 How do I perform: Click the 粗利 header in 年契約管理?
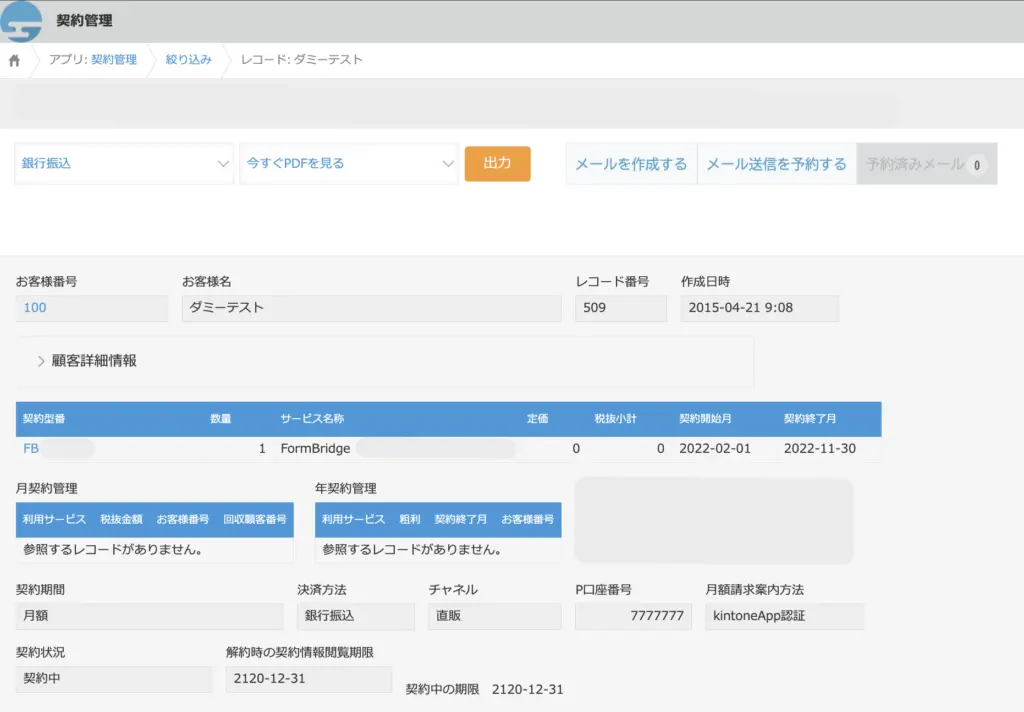point(412,520)
